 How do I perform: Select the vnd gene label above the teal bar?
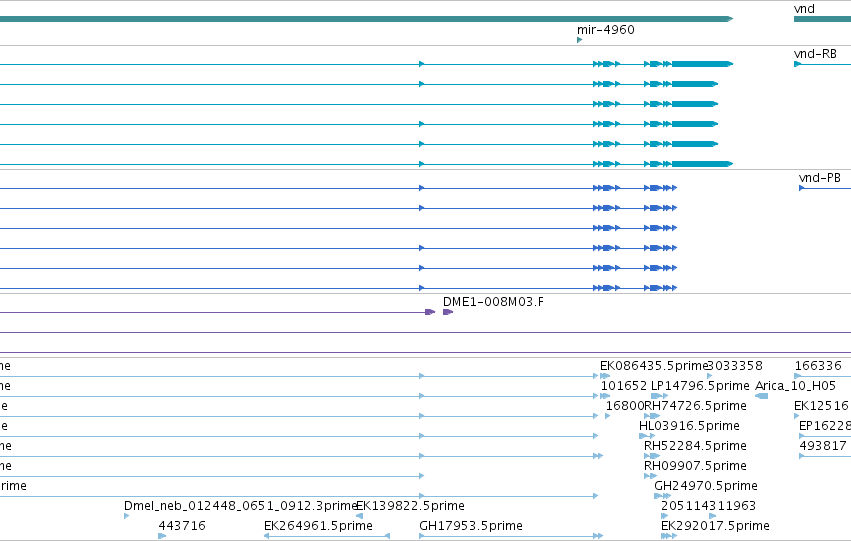[804, 9]
